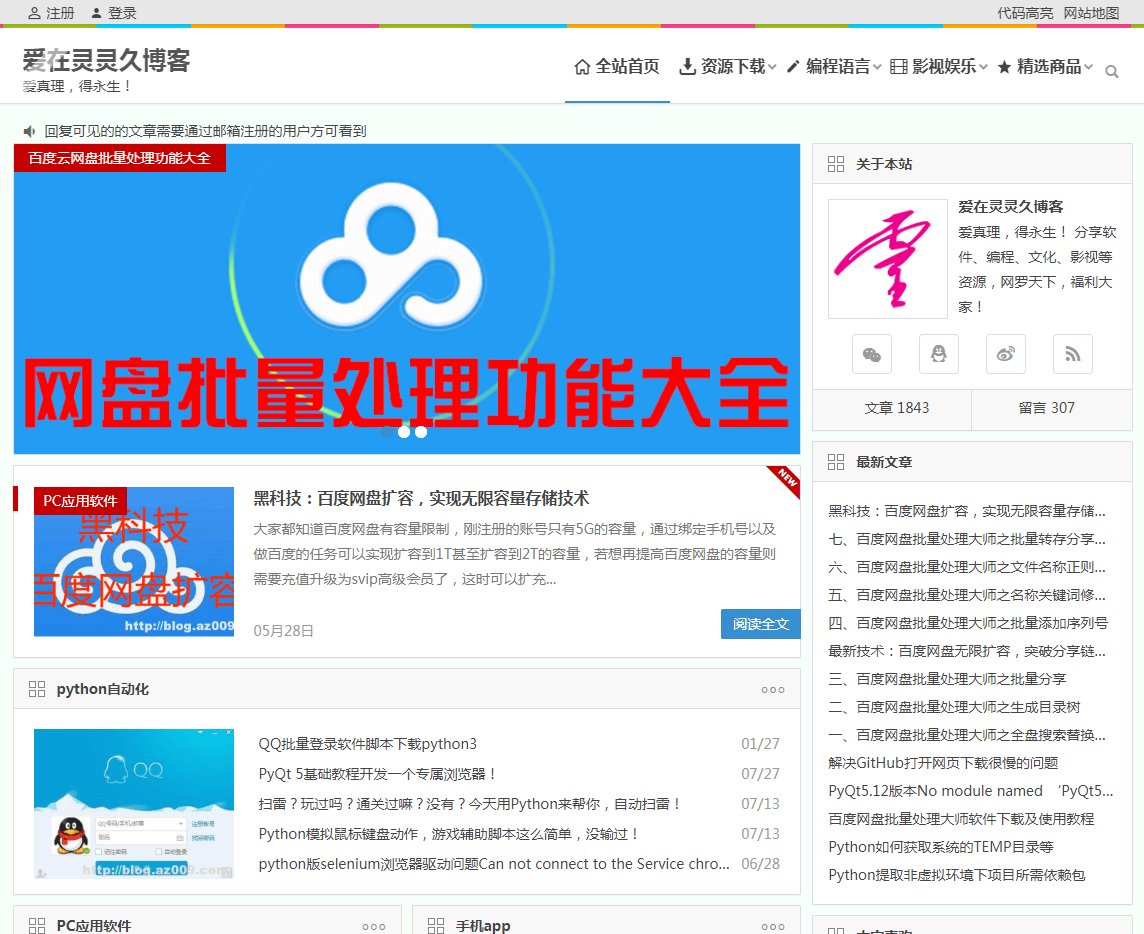Select the first carousel slide dot
1144x934 pixels.
coord(387,432)
